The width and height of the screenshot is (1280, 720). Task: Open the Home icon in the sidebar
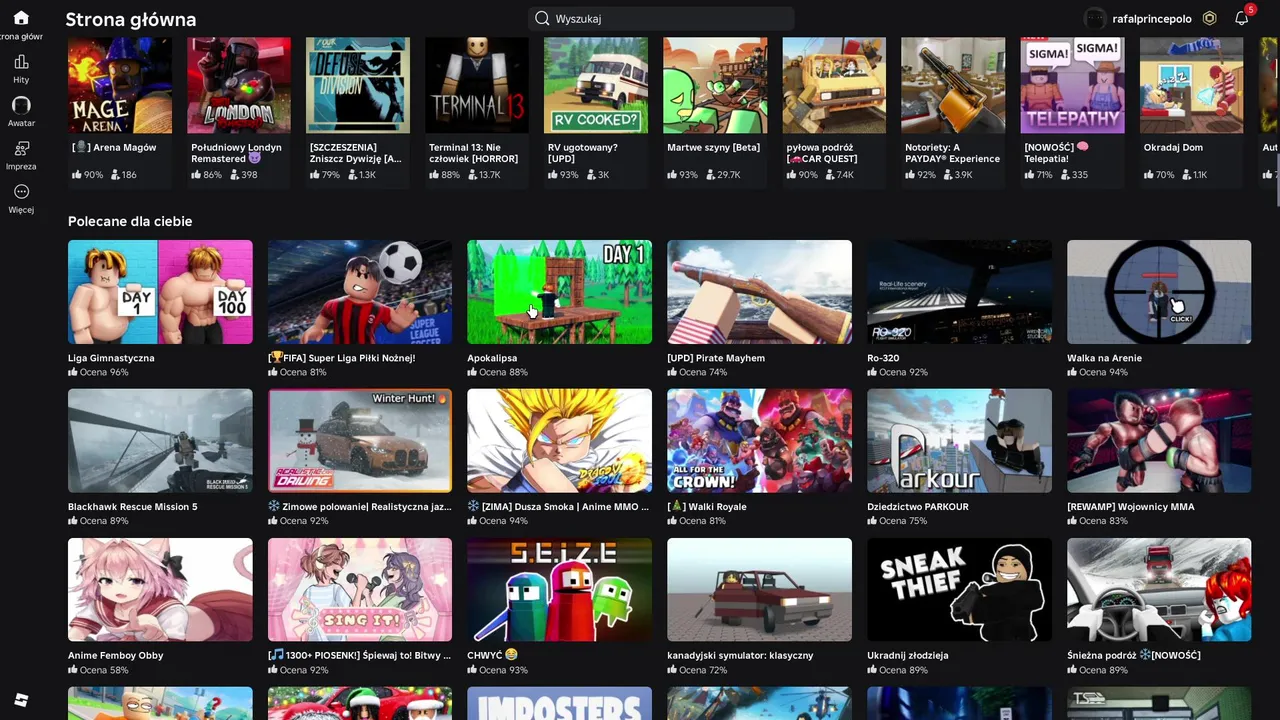pos(21,18)
